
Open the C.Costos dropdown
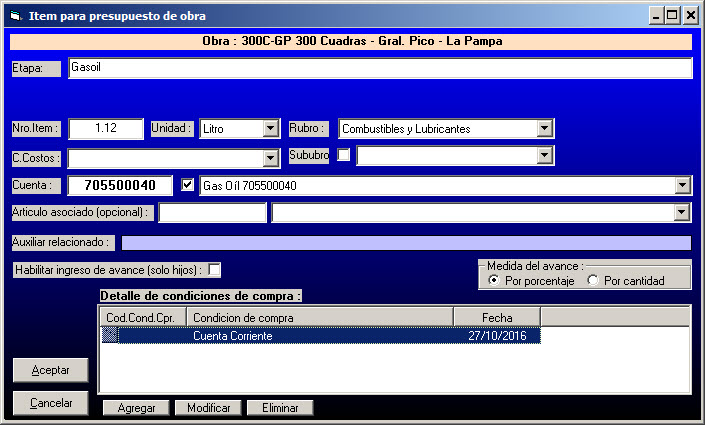(270, 158)
